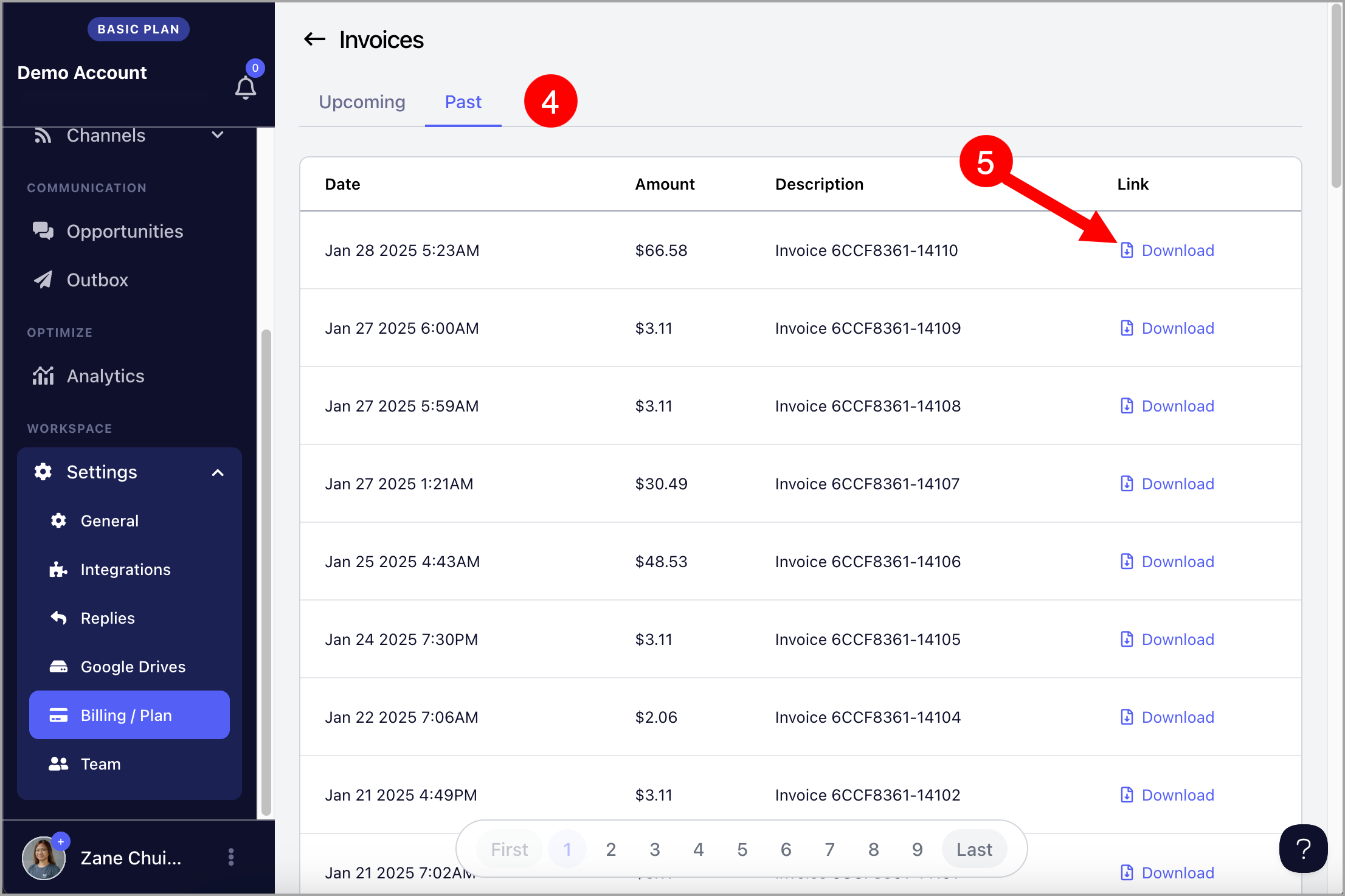
Task: Click the Google Drives disk icon
Action: click(x=58, y=667)
